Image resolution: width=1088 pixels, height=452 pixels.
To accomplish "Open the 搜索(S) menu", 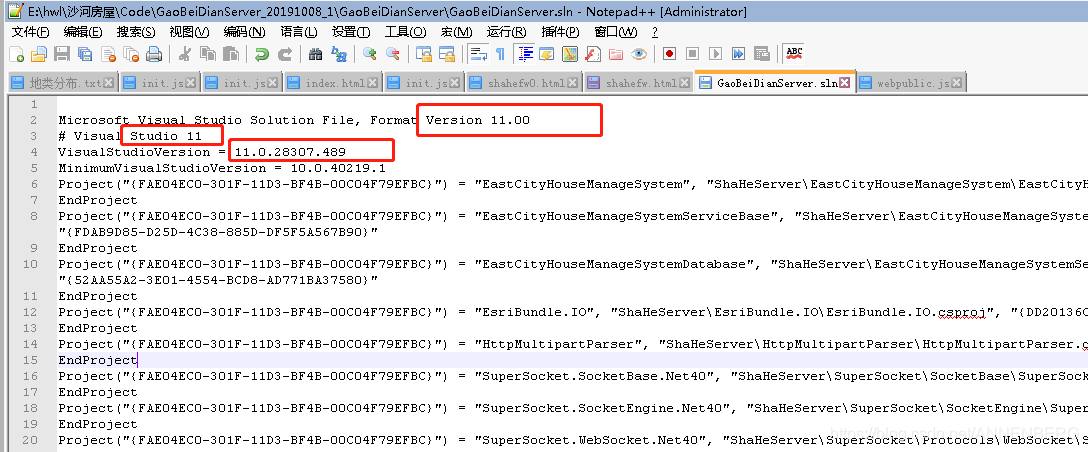I will pyautogui.click(x=136, y=32).
